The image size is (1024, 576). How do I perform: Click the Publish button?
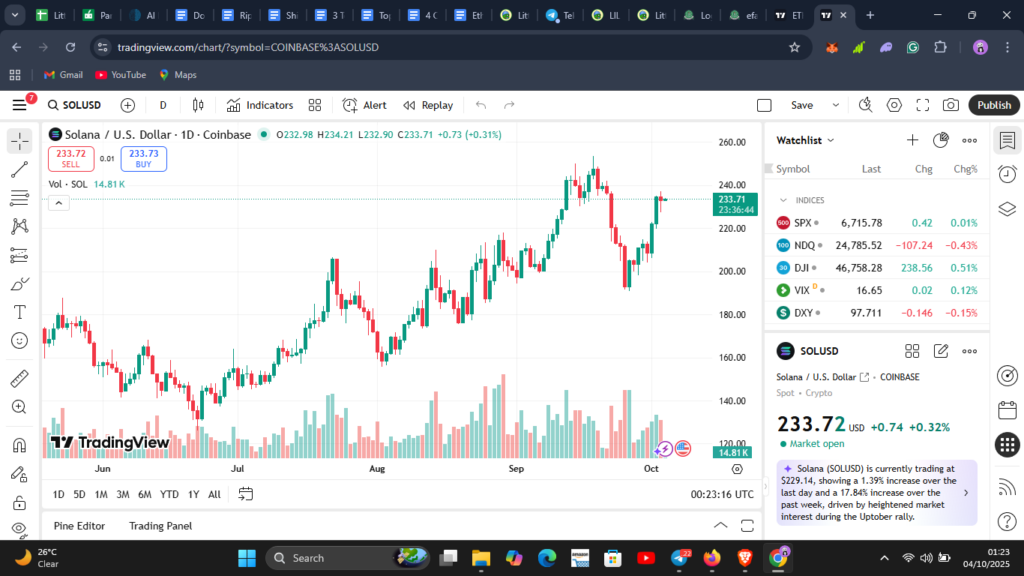[x=993, y=105]
